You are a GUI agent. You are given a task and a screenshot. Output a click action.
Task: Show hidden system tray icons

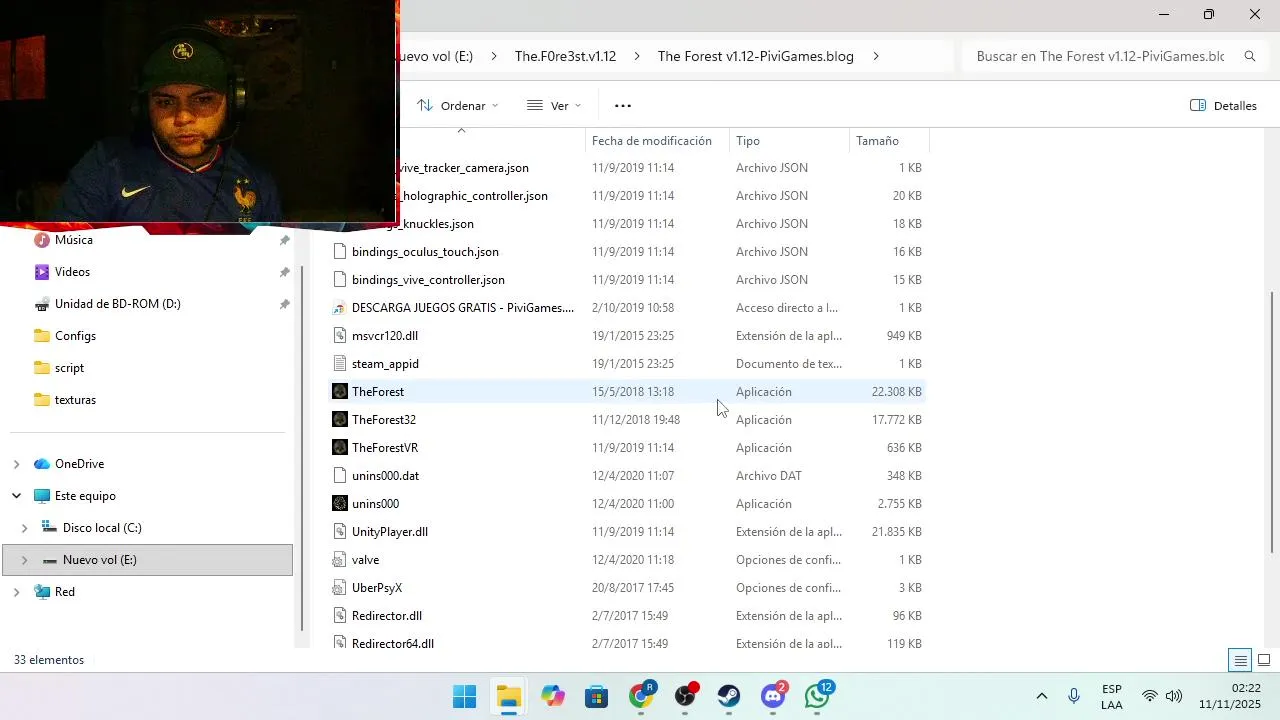coord(1041,696)
